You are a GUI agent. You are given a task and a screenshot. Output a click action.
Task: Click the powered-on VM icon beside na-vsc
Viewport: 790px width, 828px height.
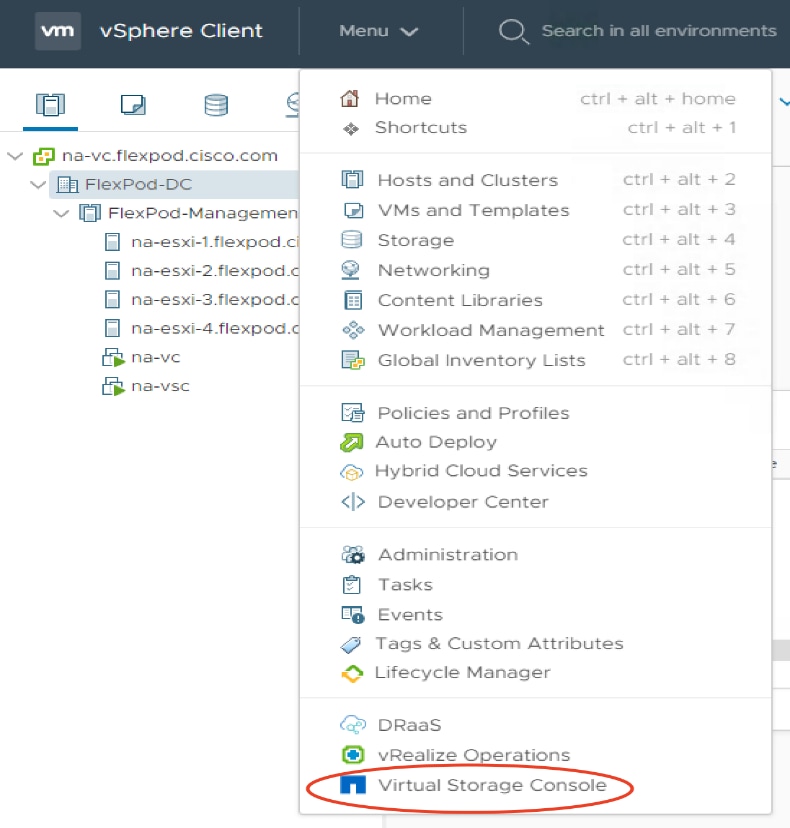(113, 386)
